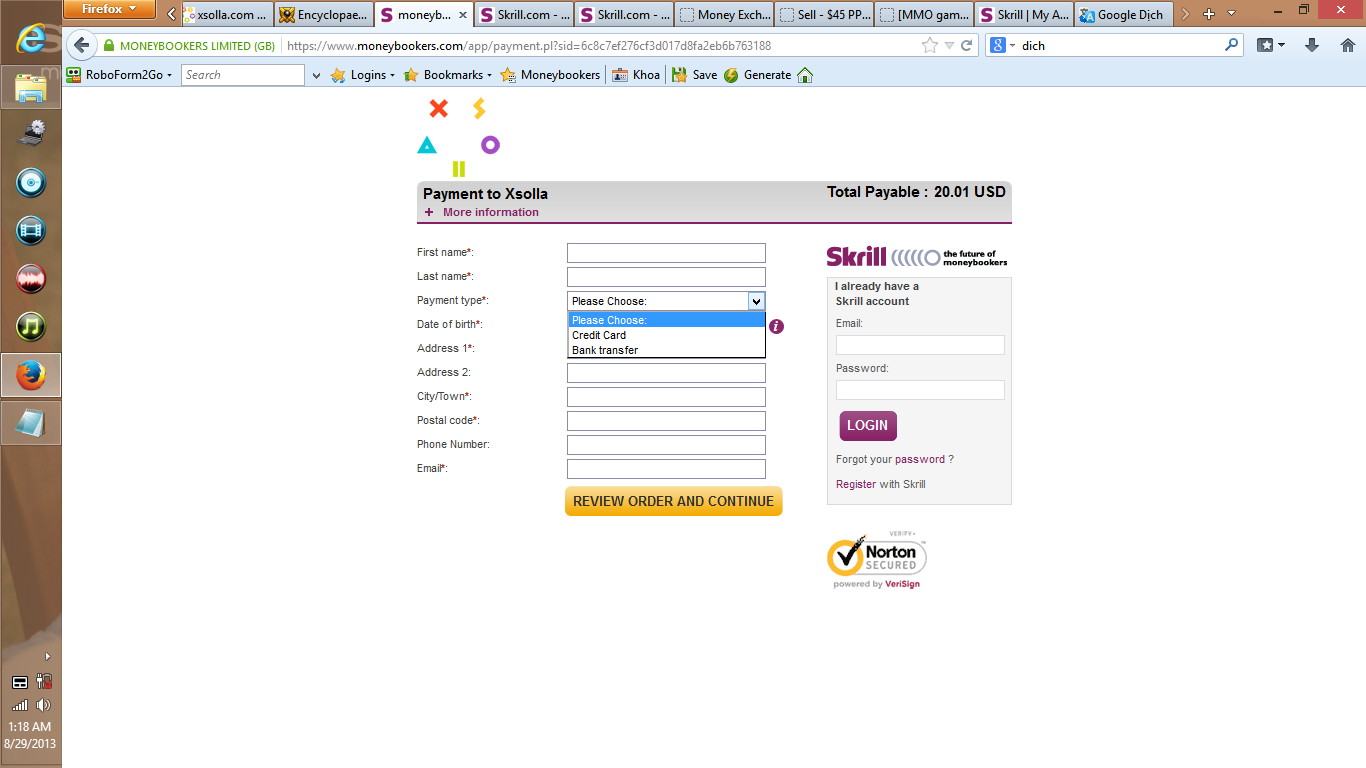Screen dimensions: 1366x768
Task: Switch to the Money Exch... tab
Action: (724, 14)
